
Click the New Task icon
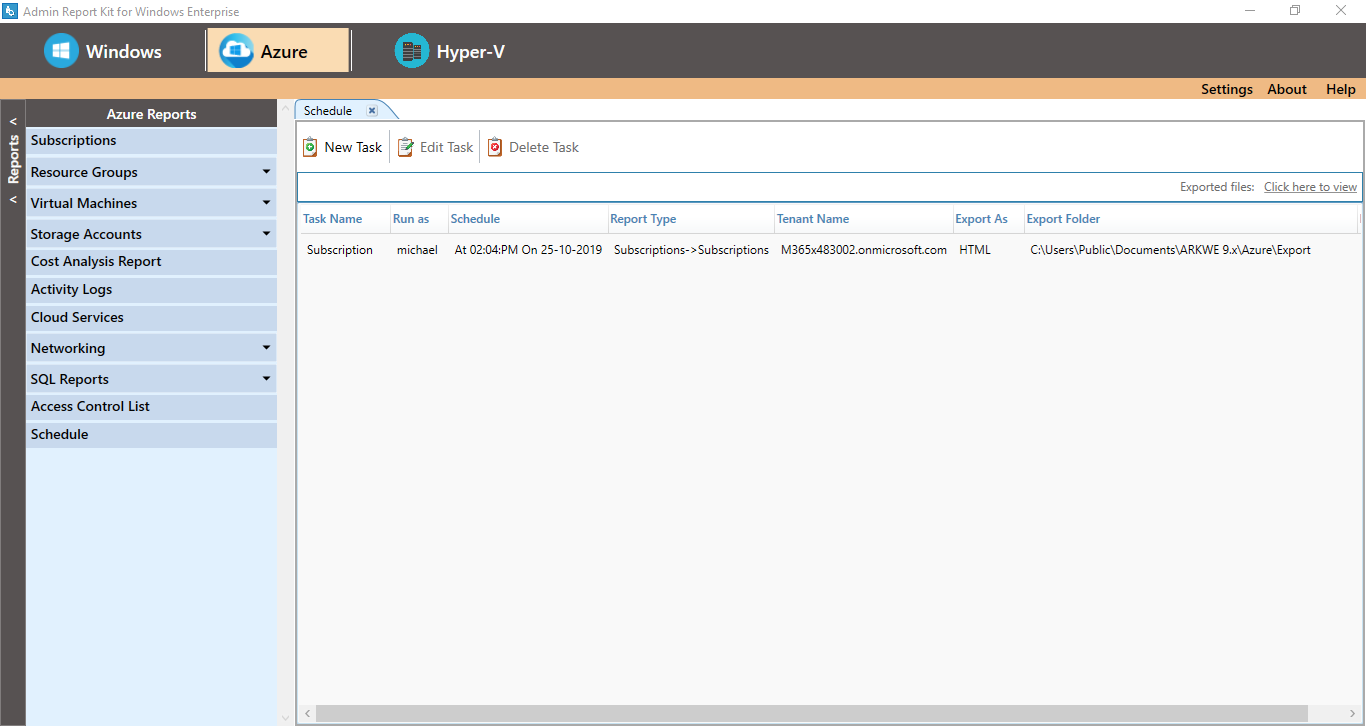[310, 147]
